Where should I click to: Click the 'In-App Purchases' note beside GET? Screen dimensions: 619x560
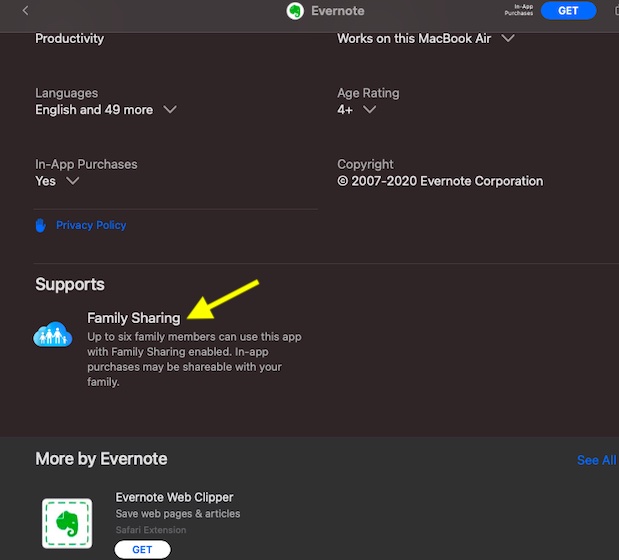pyautogui.click(x=518, y=10)
